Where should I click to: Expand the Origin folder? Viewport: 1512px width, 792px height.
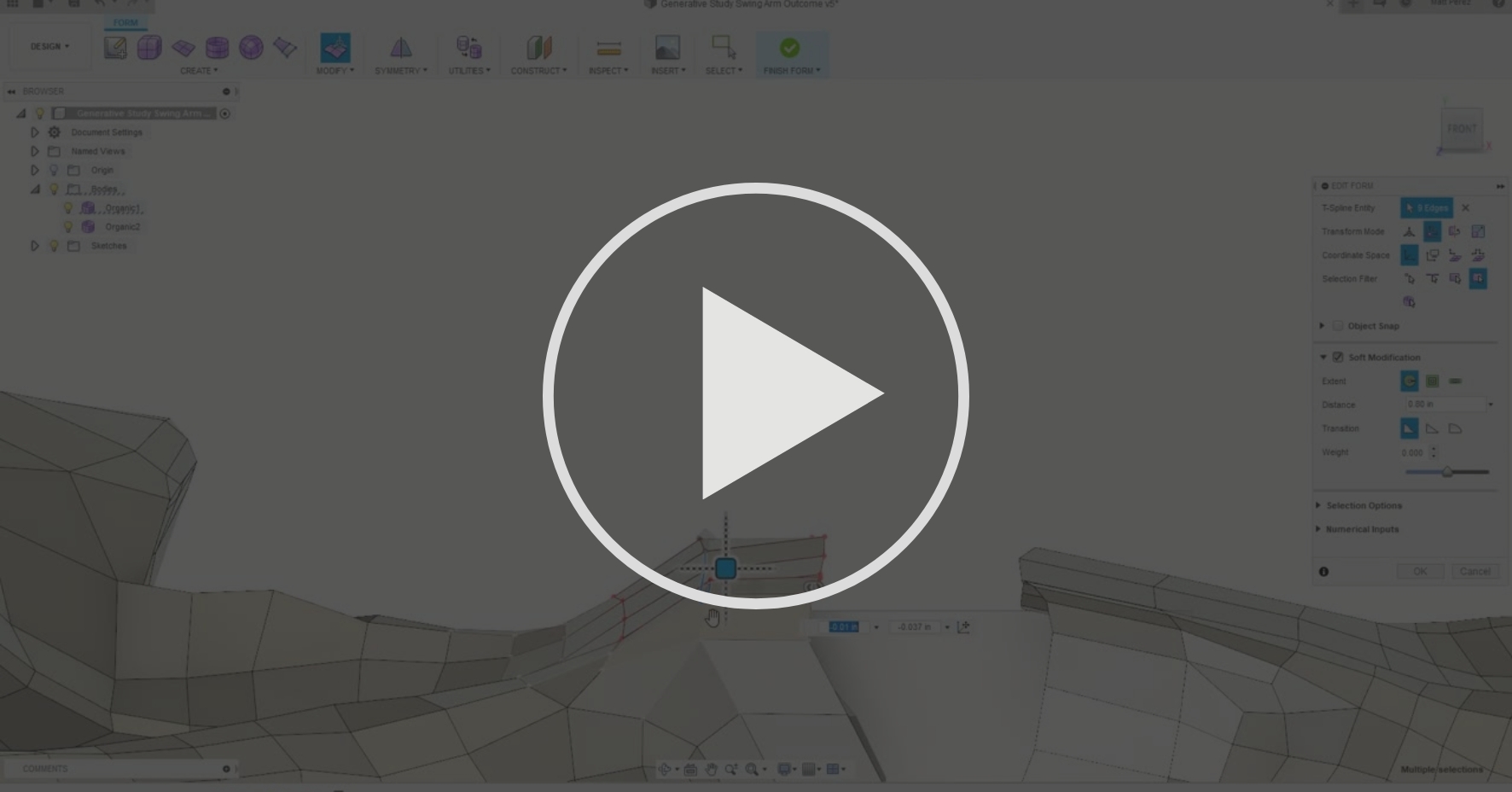pyautogui.click(x=35, y=170)
